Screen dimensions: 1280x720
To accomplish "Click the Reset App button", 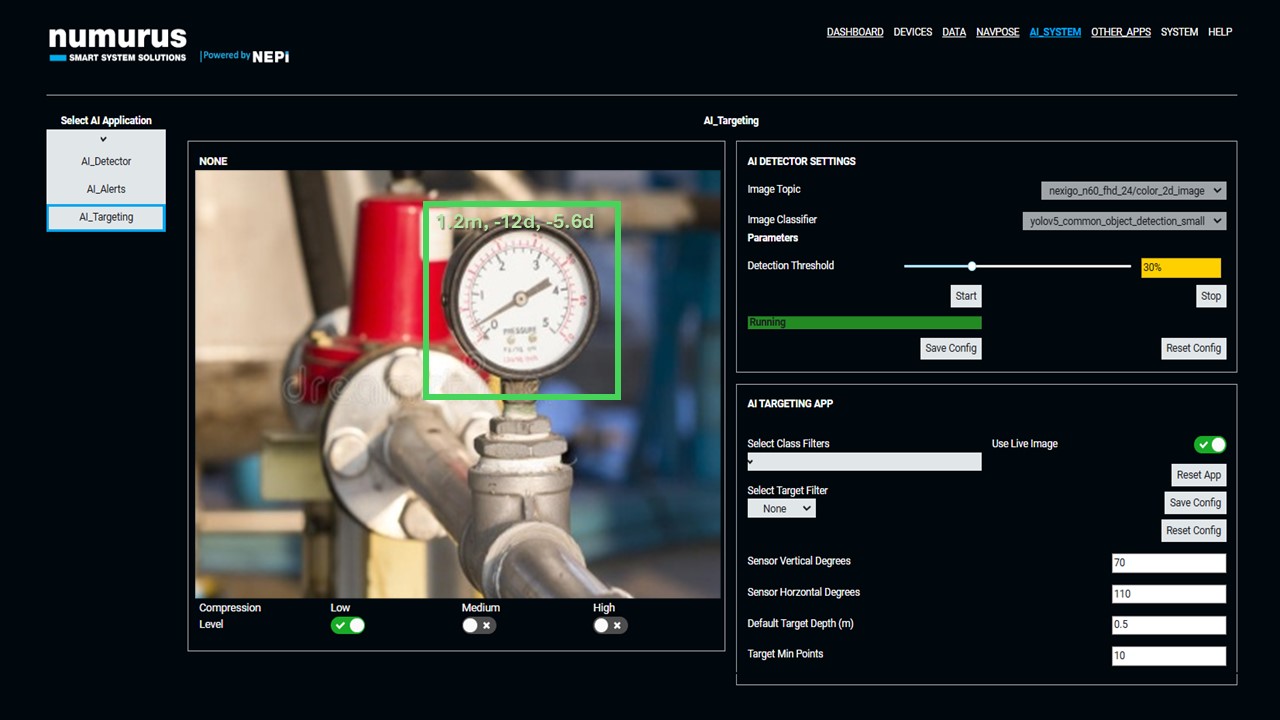I will coord(1198,474).
